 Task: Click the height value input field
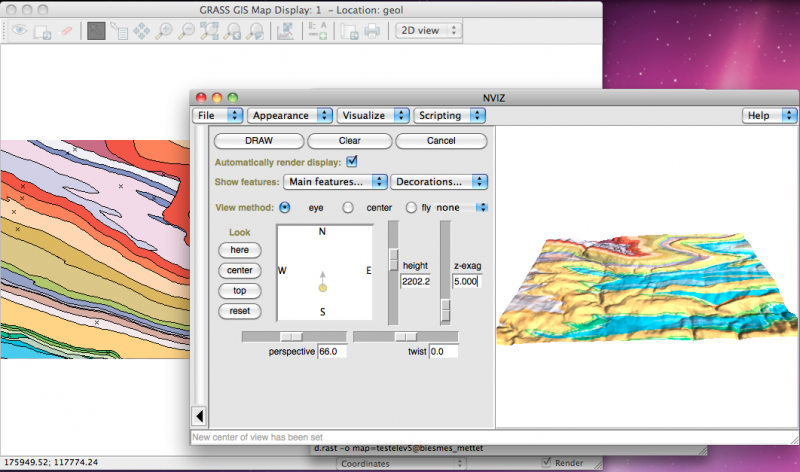415,282
